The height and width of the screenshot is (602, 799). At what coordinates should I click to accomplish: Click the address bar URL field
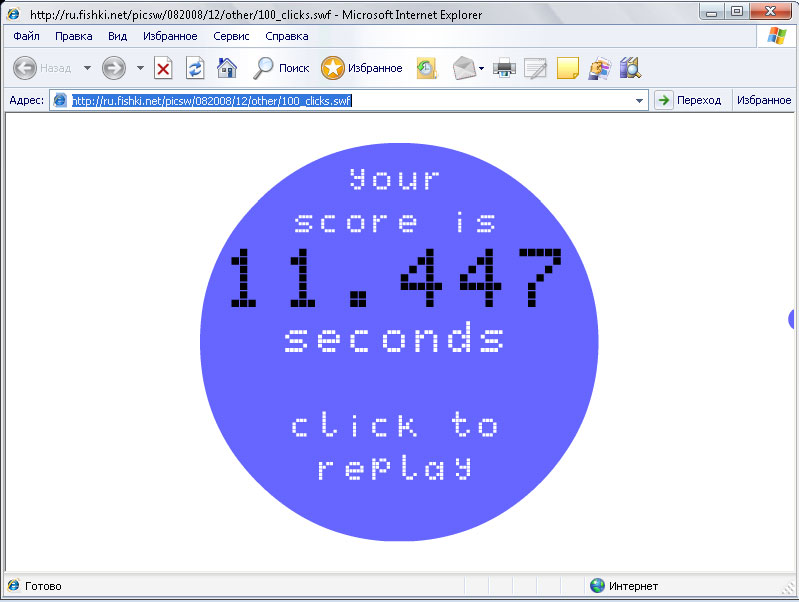(x=350, y=100)
